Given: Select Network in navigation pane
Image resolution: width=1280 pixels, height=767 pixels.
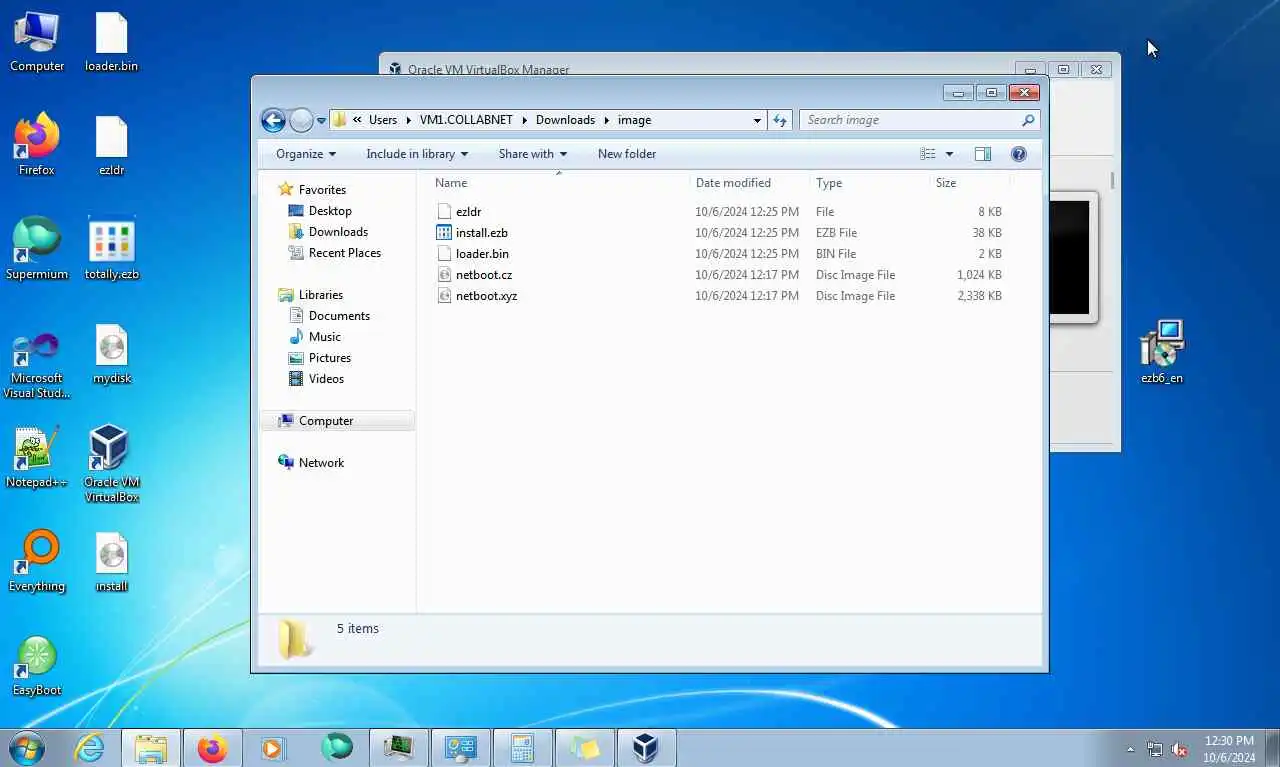Looking at the screenshot, I should click(x=321, y=463).
